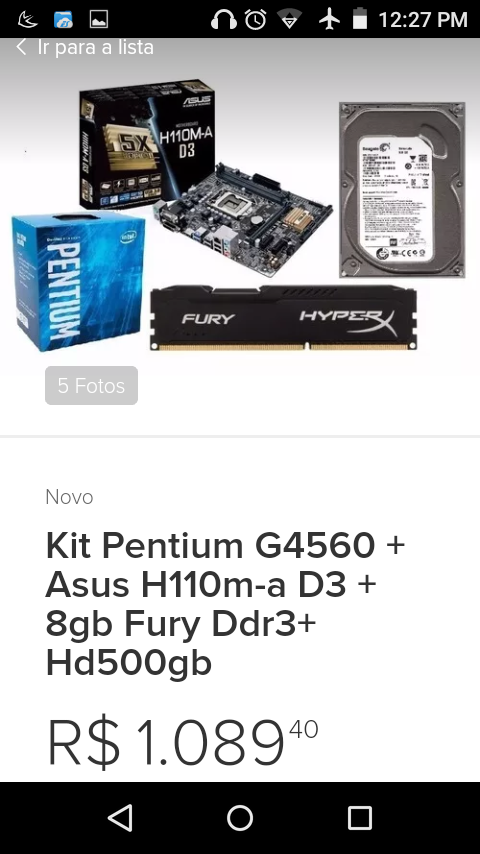Screen dimensions: 480x854
Task: Tap the back chevron arrow icon
Action: pos(21,47)
